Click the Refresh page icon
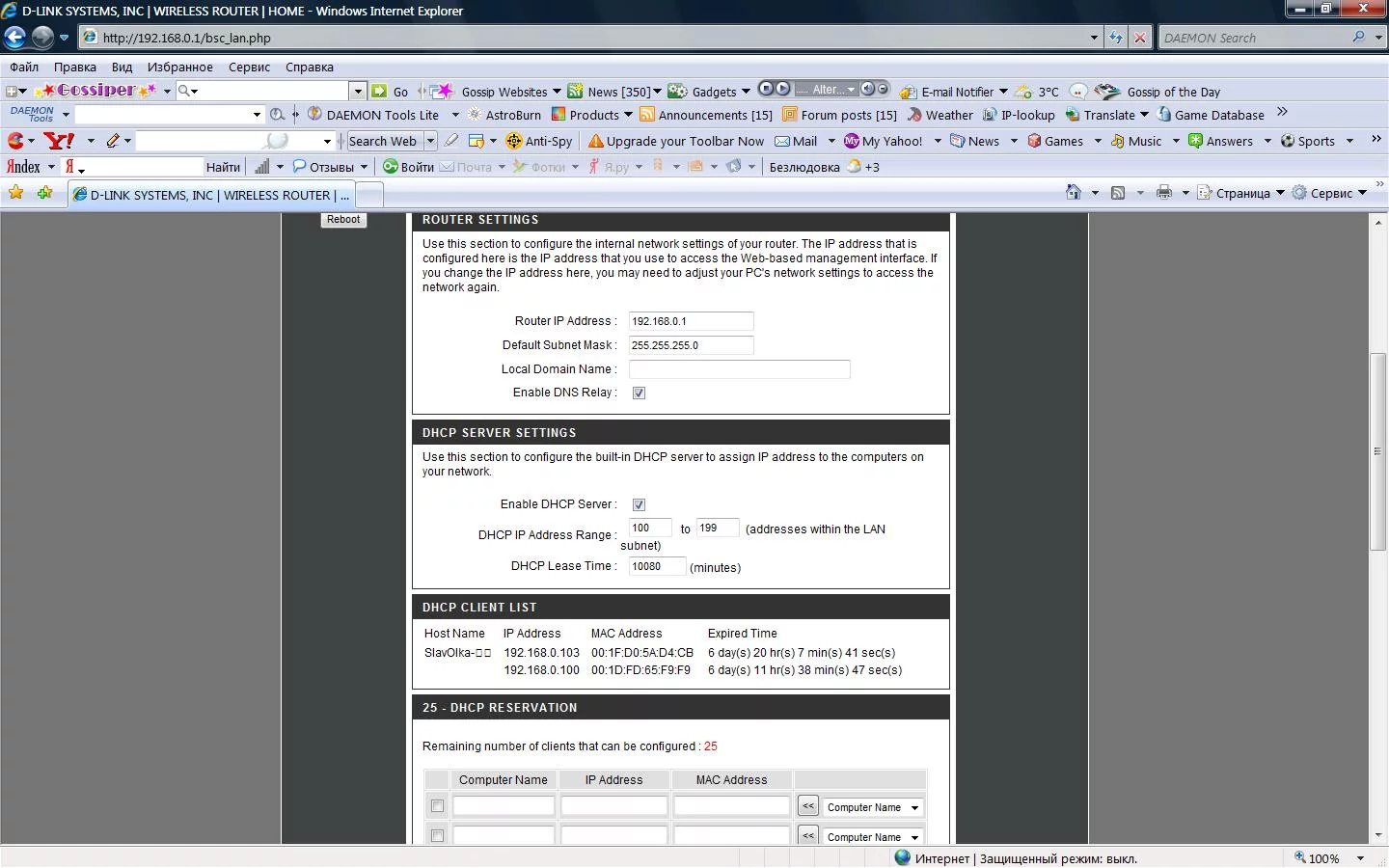 click(1116, 38)
